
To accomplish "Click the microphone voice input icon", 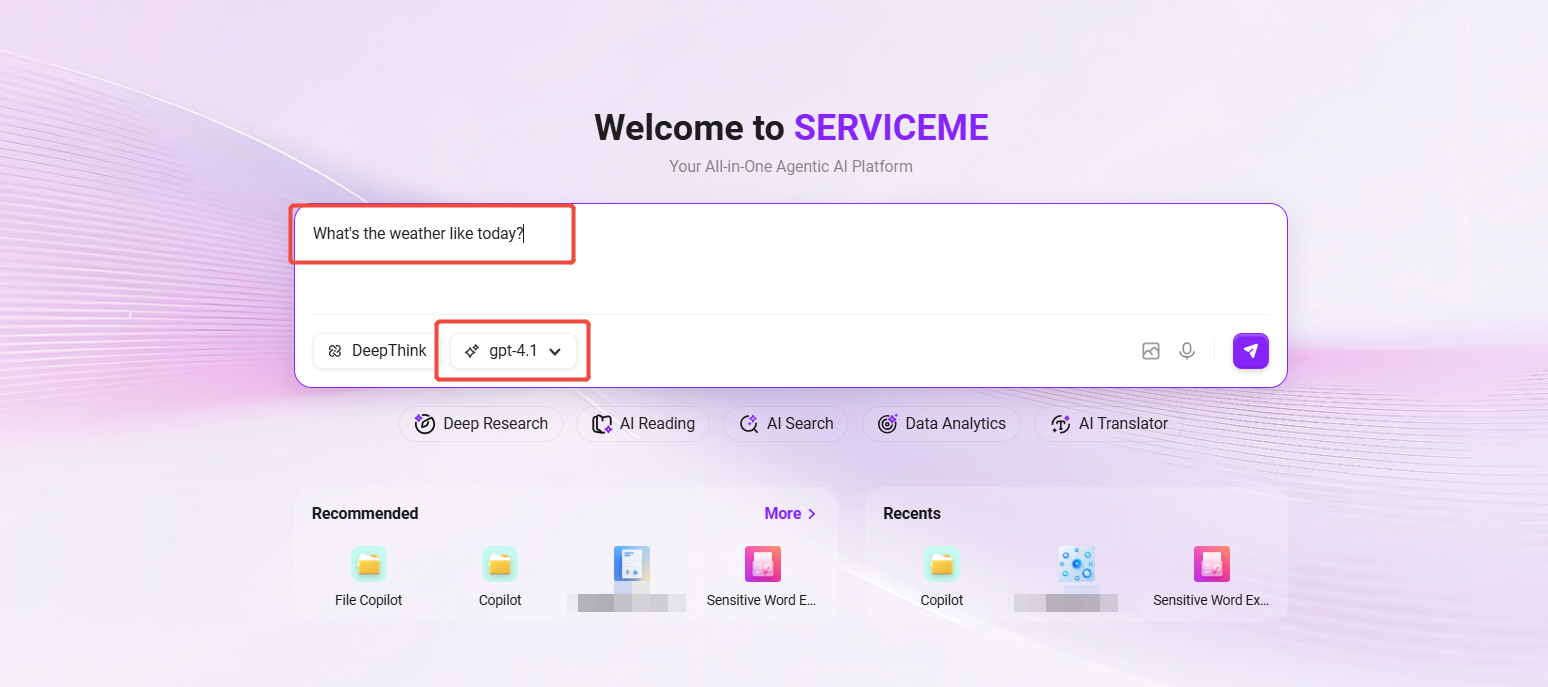I will (x=1186, y=351).
